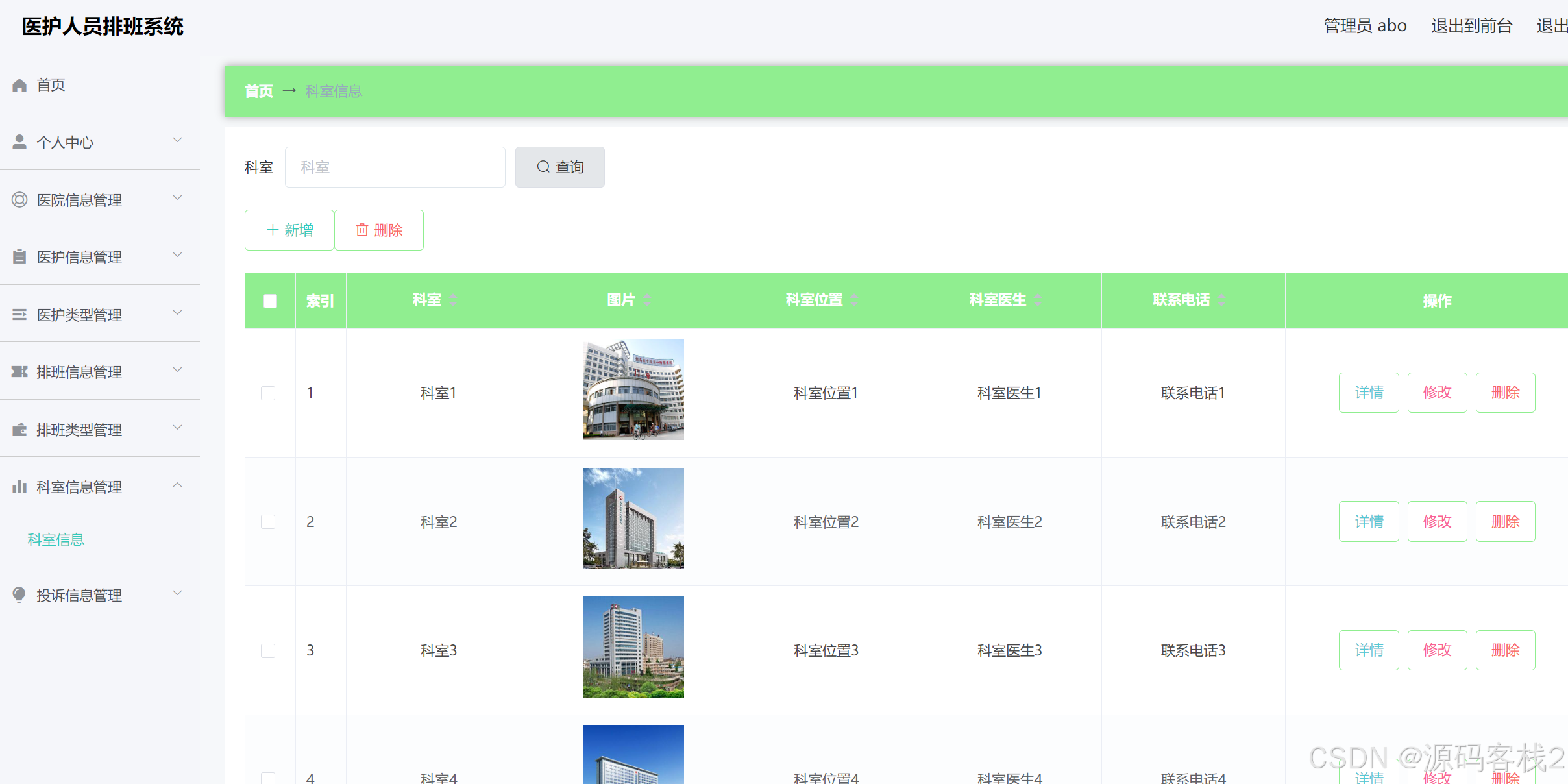Click the lightbulb icon for 投诉信息管理
Screen dimensions: 1568x784
point(19,595)
